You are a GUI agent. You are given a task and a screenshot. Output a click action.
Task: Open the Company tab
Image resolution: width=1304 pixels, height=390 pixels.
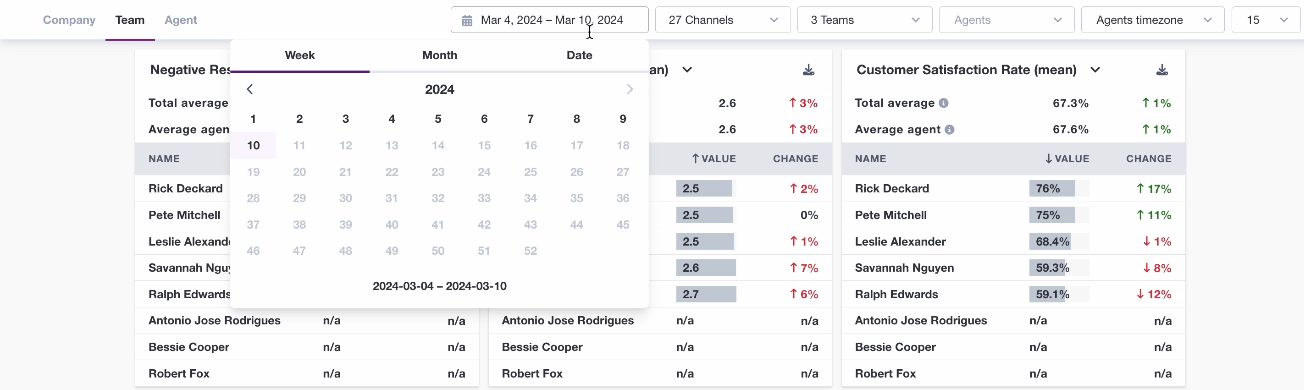pos(69,20)
